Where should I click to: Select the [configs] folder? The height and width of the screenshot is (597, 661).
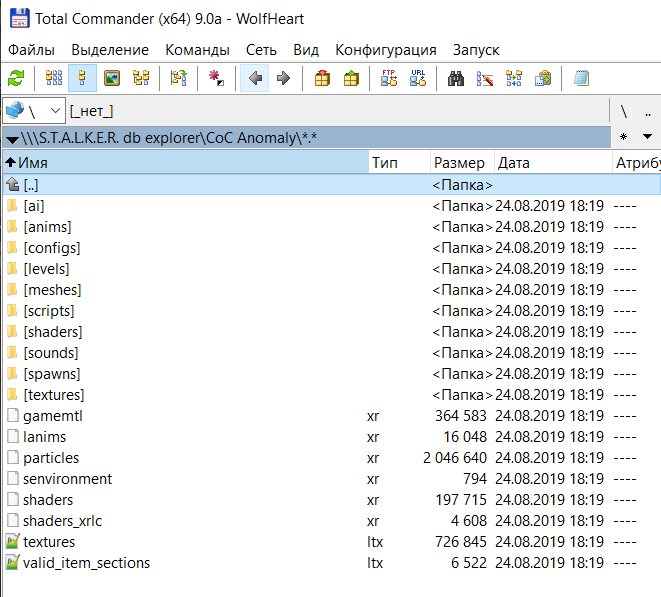coord(331,248)
